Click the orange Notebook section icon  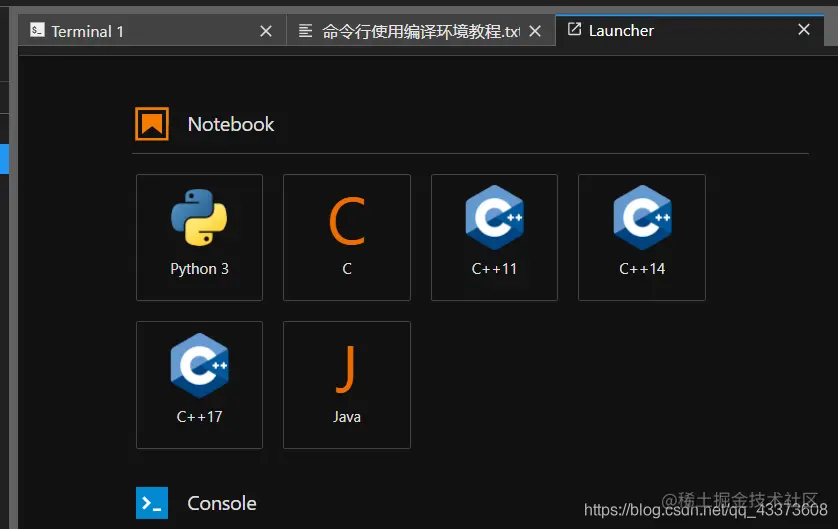click(152, 124)
